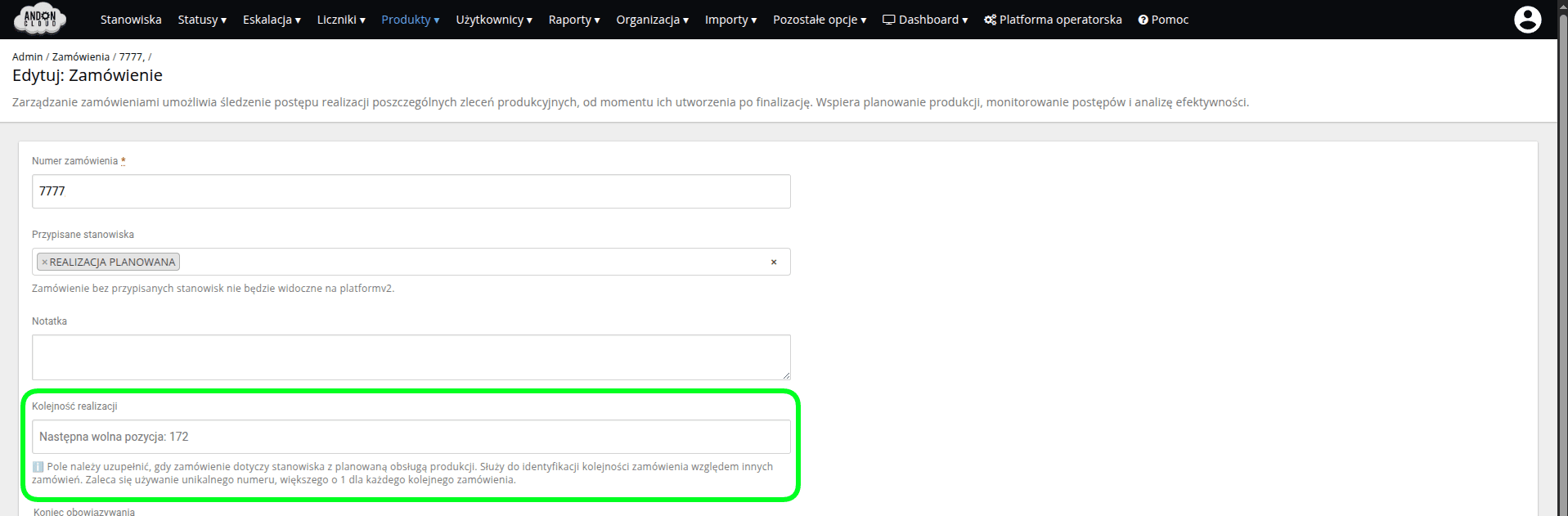Click the page's vertical scrollbar

coord(1562,245)
